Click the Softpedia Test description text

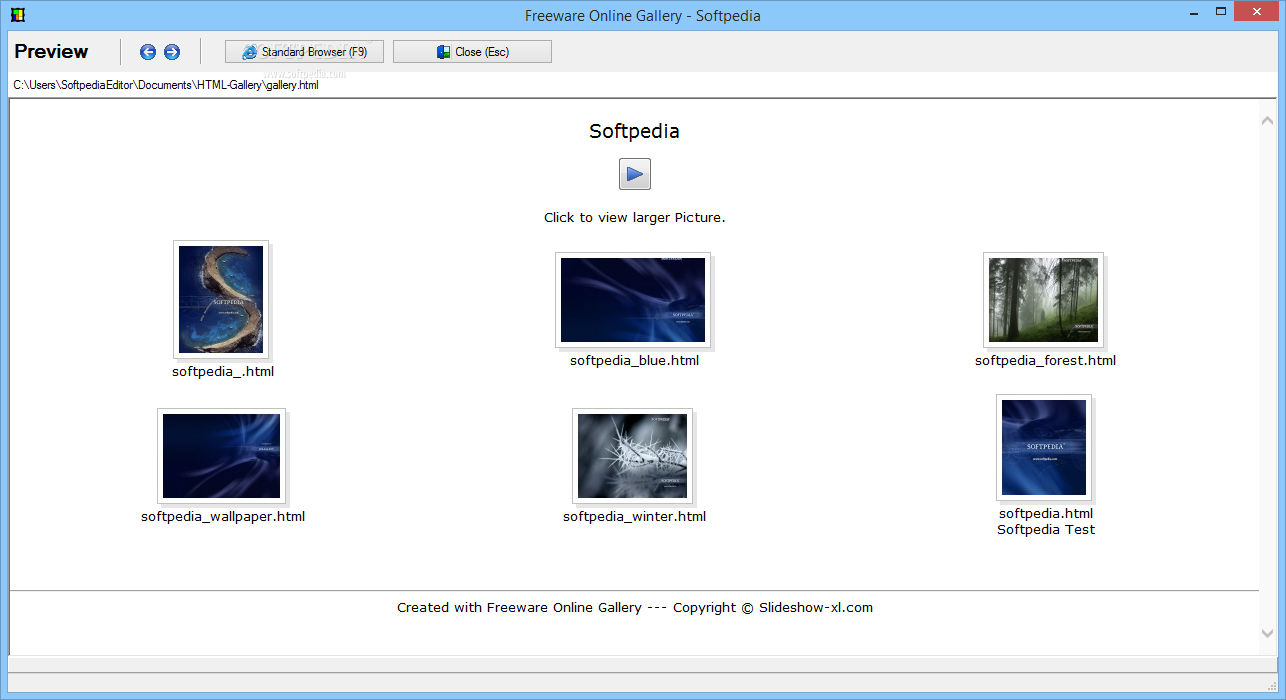click(1046, 530)
